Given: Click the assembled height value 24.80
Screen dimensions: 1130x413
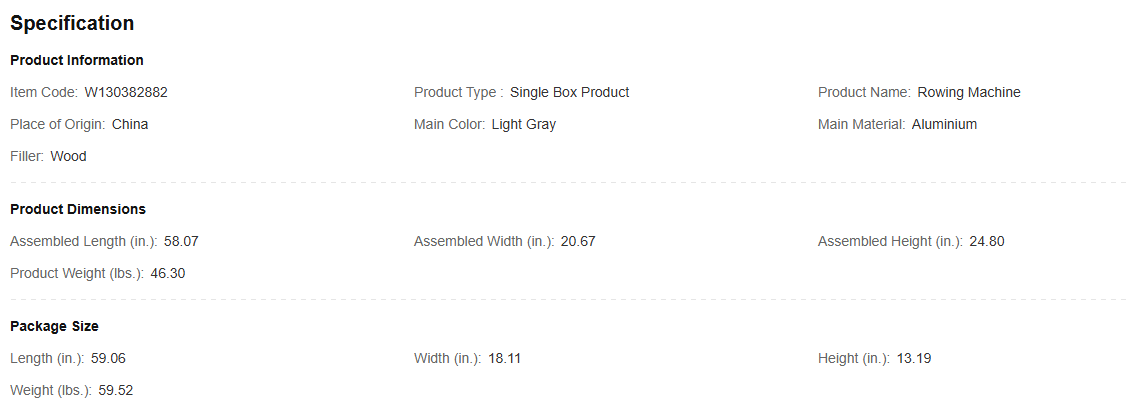Looking at the screenshot, I should (987, 241).
